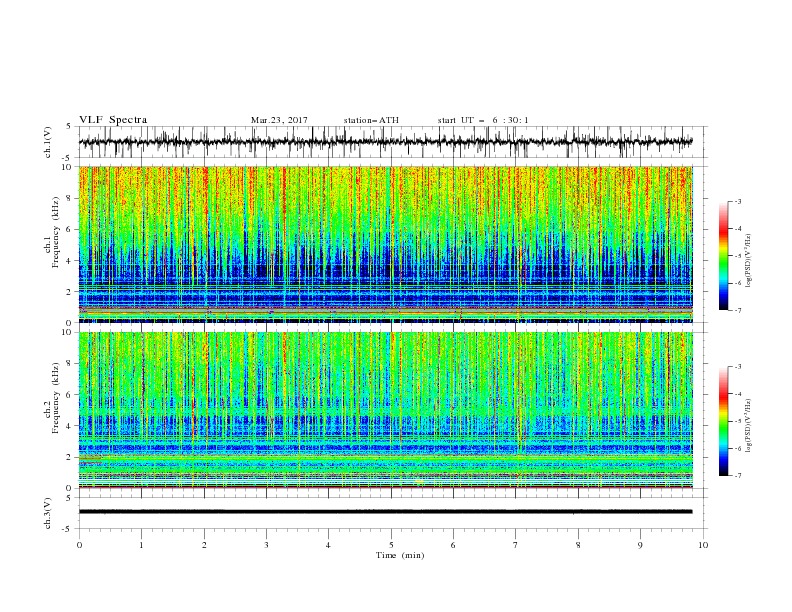Click the "10" tick on the Time axis
Viewport: 792px width, 612px height.
coord(703,545)
